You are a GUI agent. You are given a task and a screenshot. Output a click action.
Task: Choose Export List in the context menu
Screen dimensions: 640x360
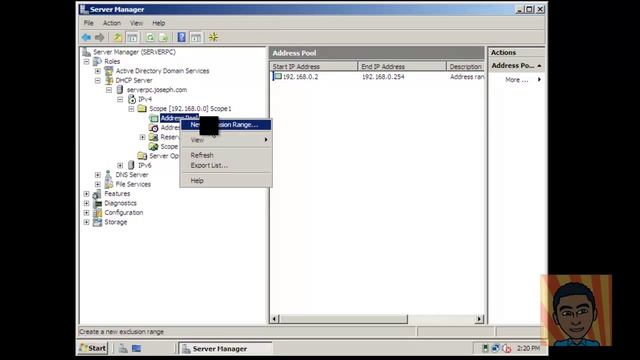click(226, 165)
